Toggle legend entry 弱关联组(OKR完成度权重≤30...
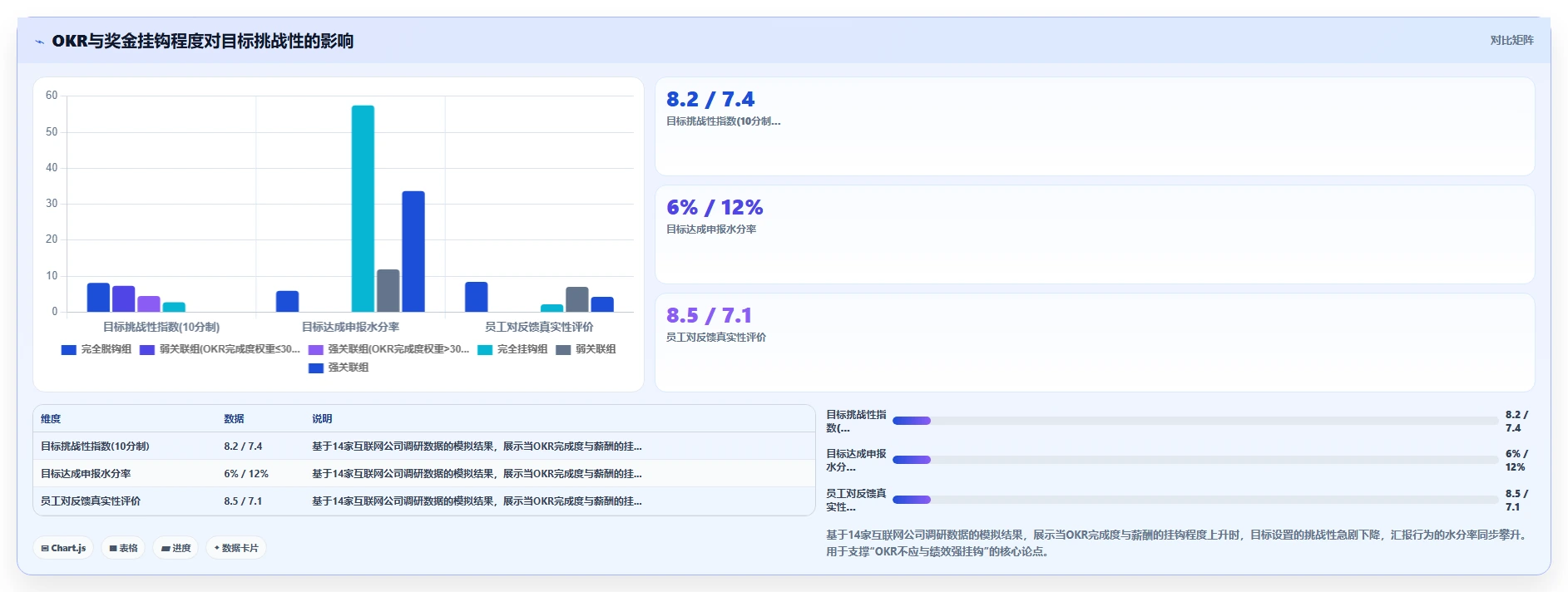The width and height of the screenshot is (1568, 592). coord(220,349)
